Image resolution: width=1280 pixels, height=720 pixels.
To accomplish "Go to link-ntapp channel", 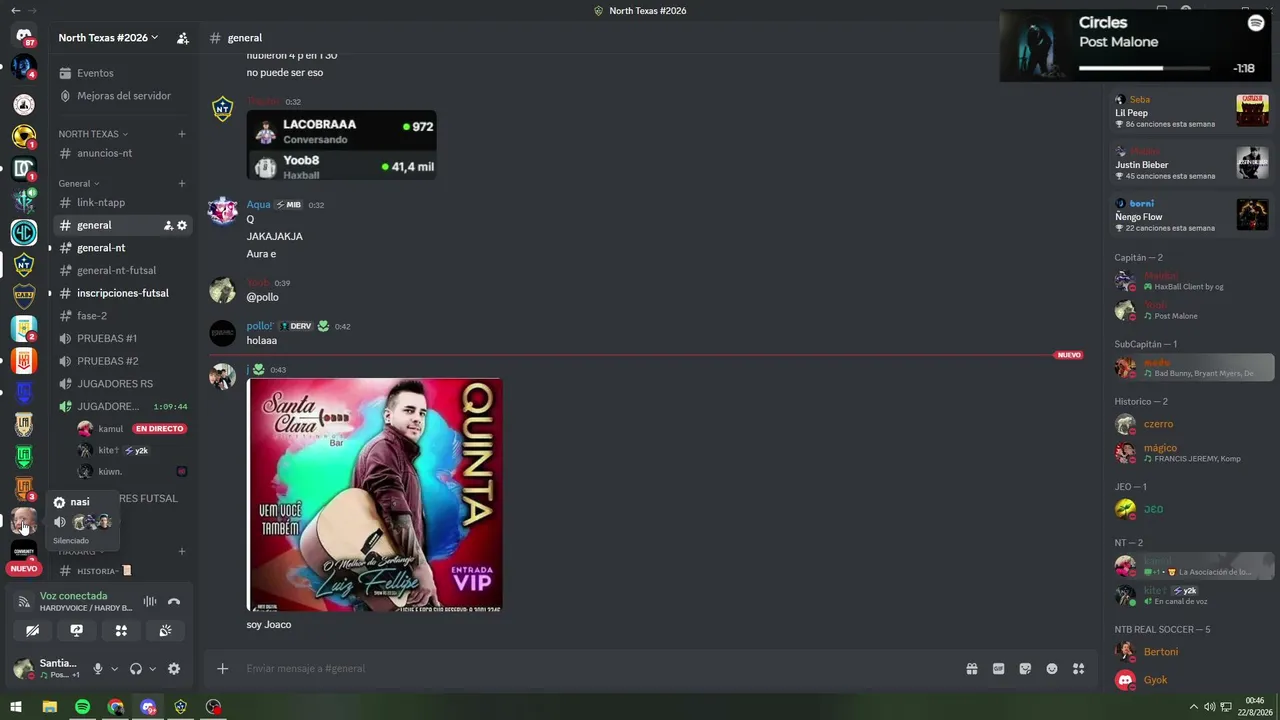I will tap(120, 203).
